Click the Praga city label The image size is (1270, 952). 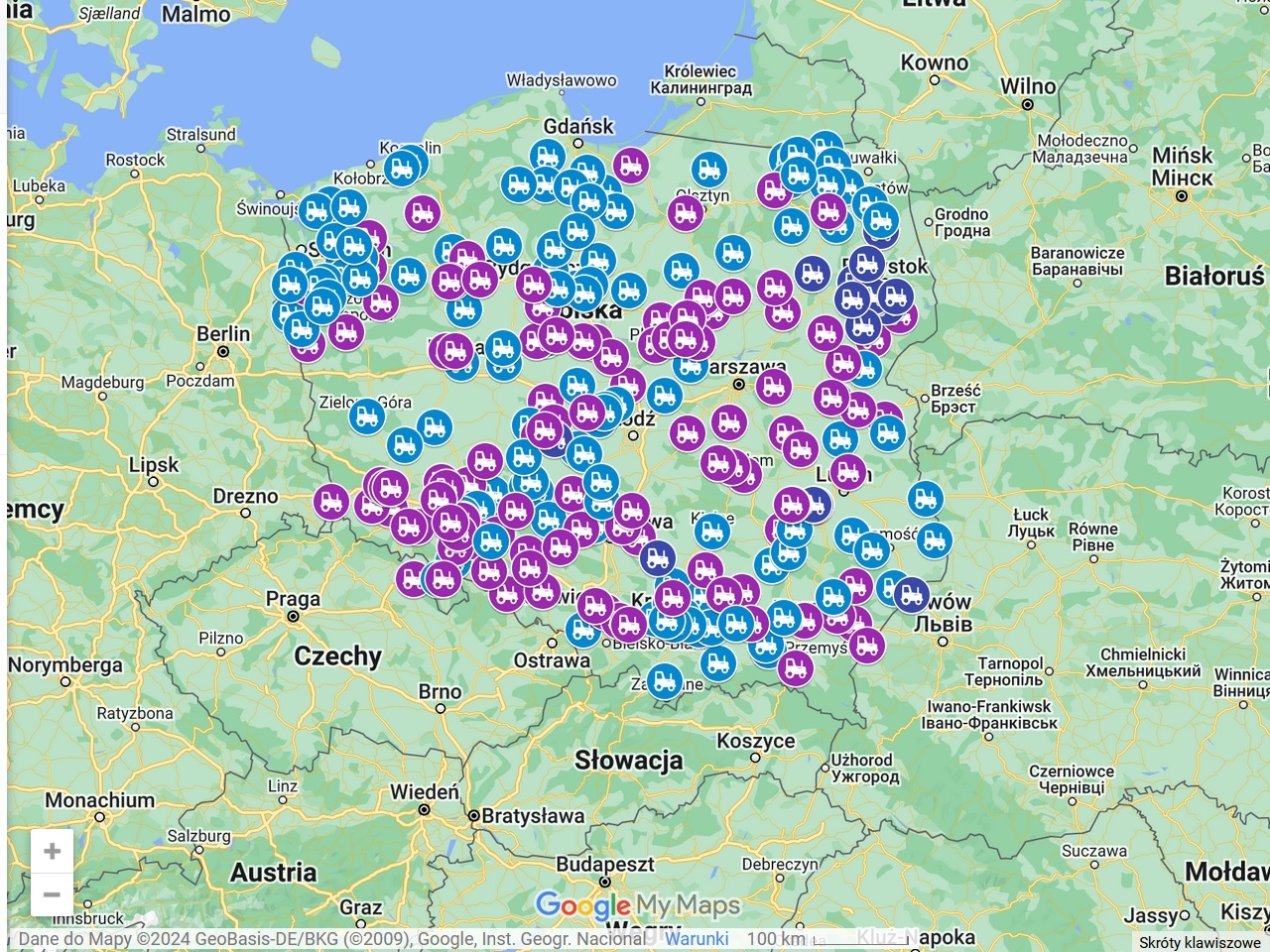point(293,599)
